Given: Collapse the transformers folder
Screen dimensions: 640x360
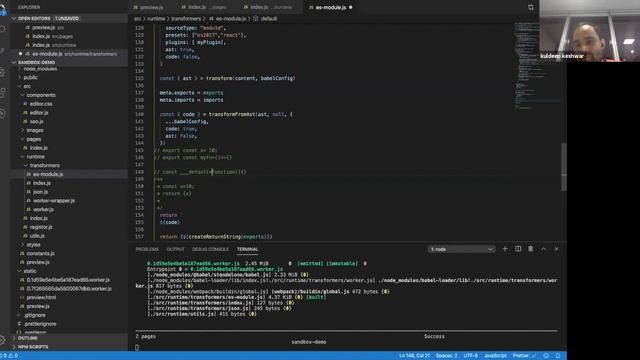Looking at the screenshot, I should 44,165.
